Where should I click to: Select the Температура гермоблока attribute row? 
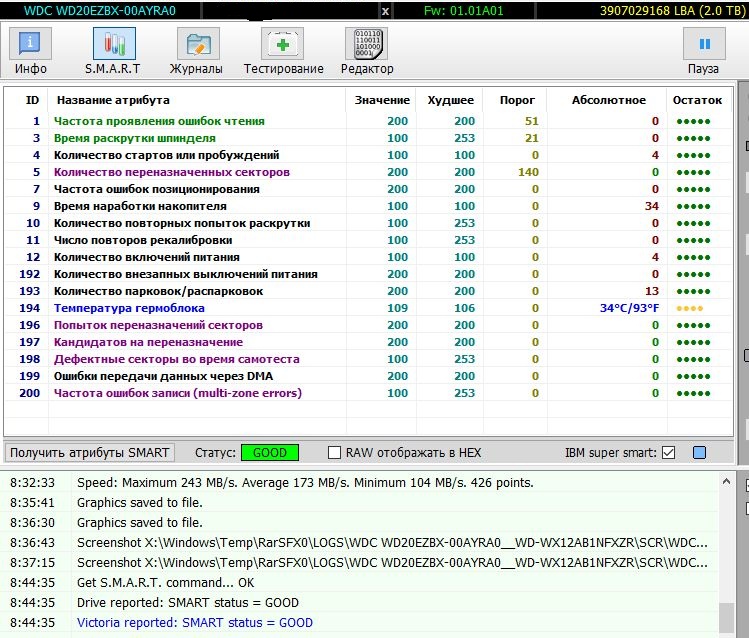[x=129, y=308]
